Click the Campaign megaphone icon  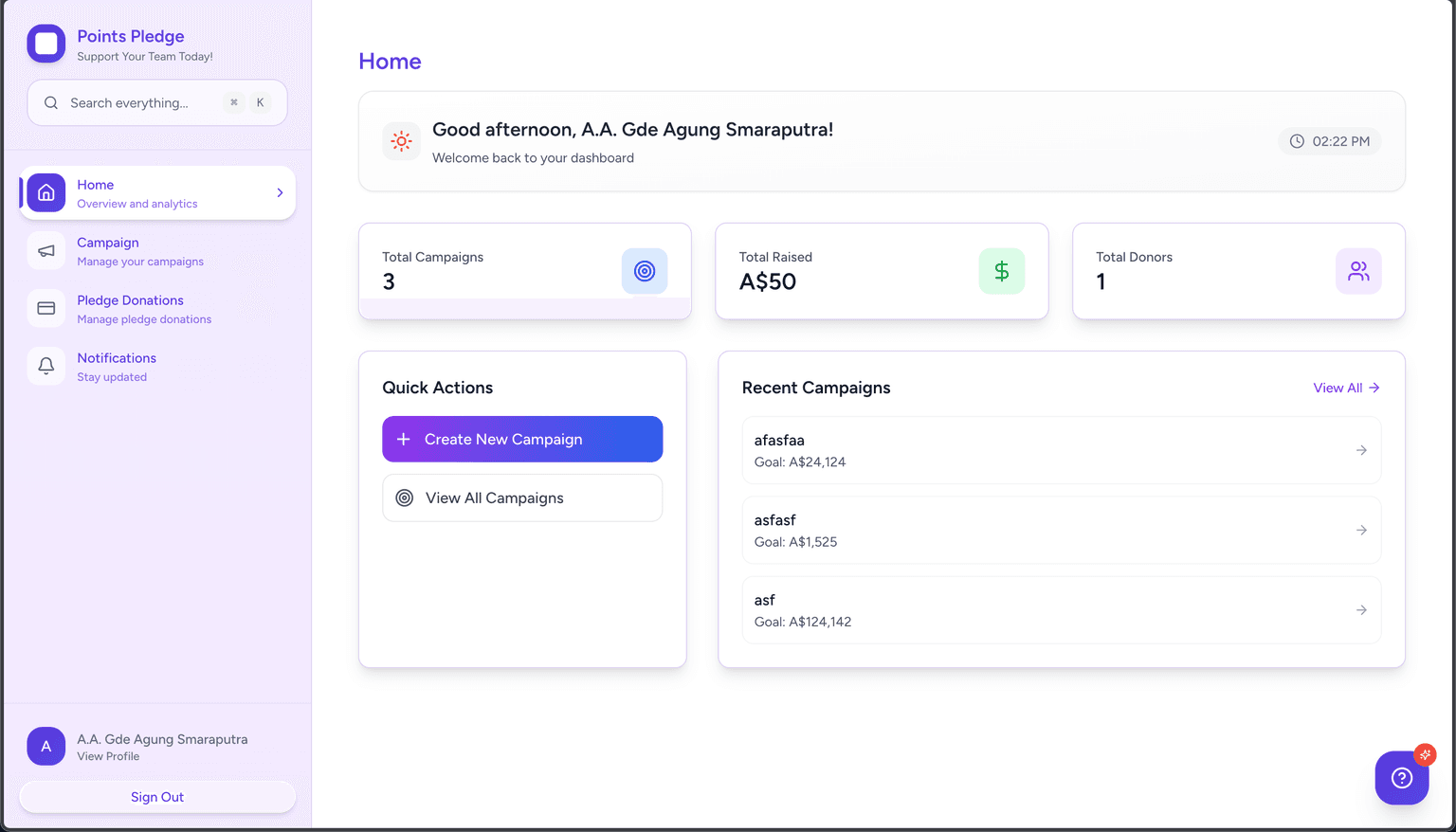45,251
